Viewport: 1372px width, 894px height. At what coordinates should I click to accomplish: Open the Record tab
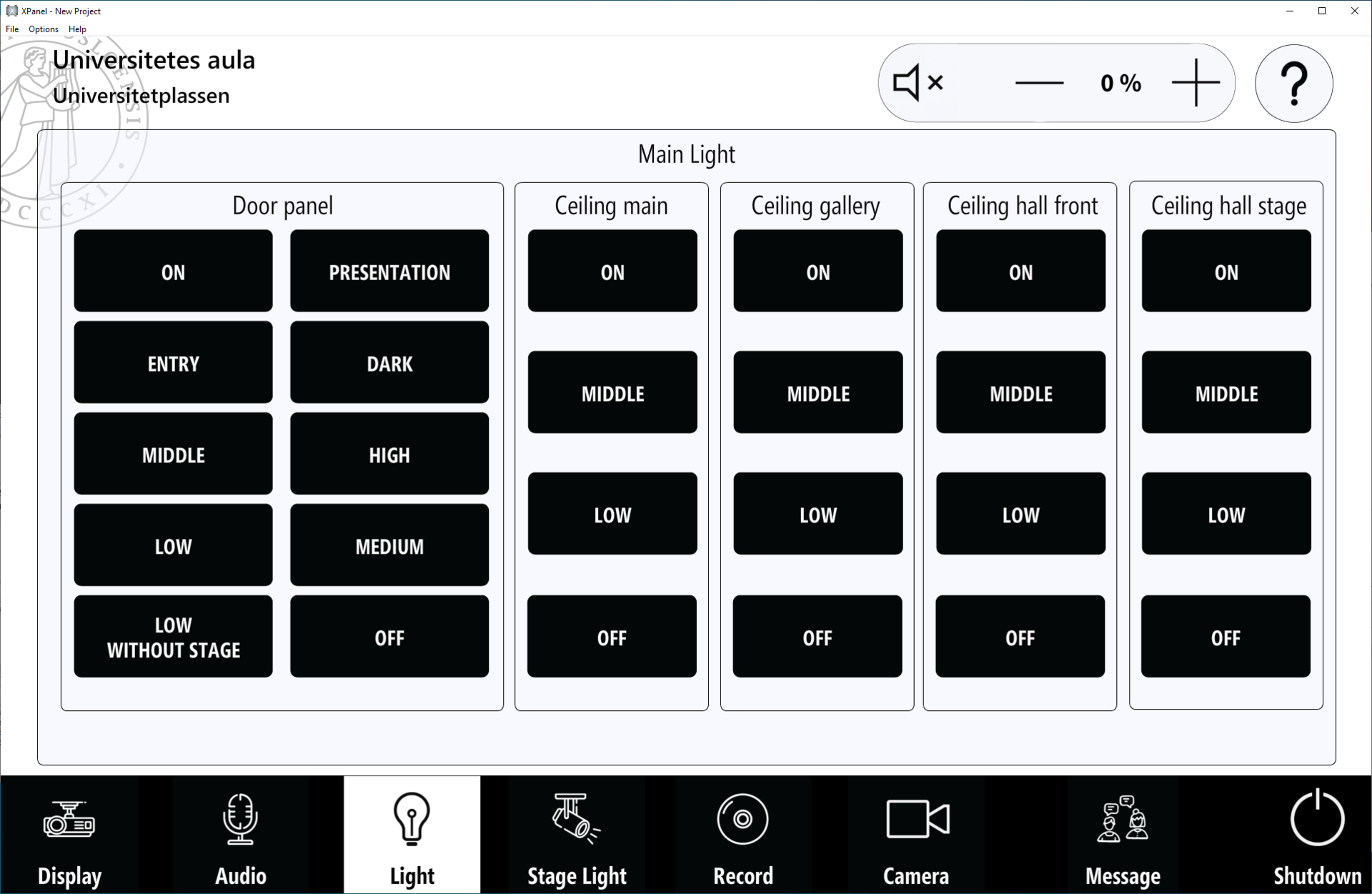tap(743, 835)
